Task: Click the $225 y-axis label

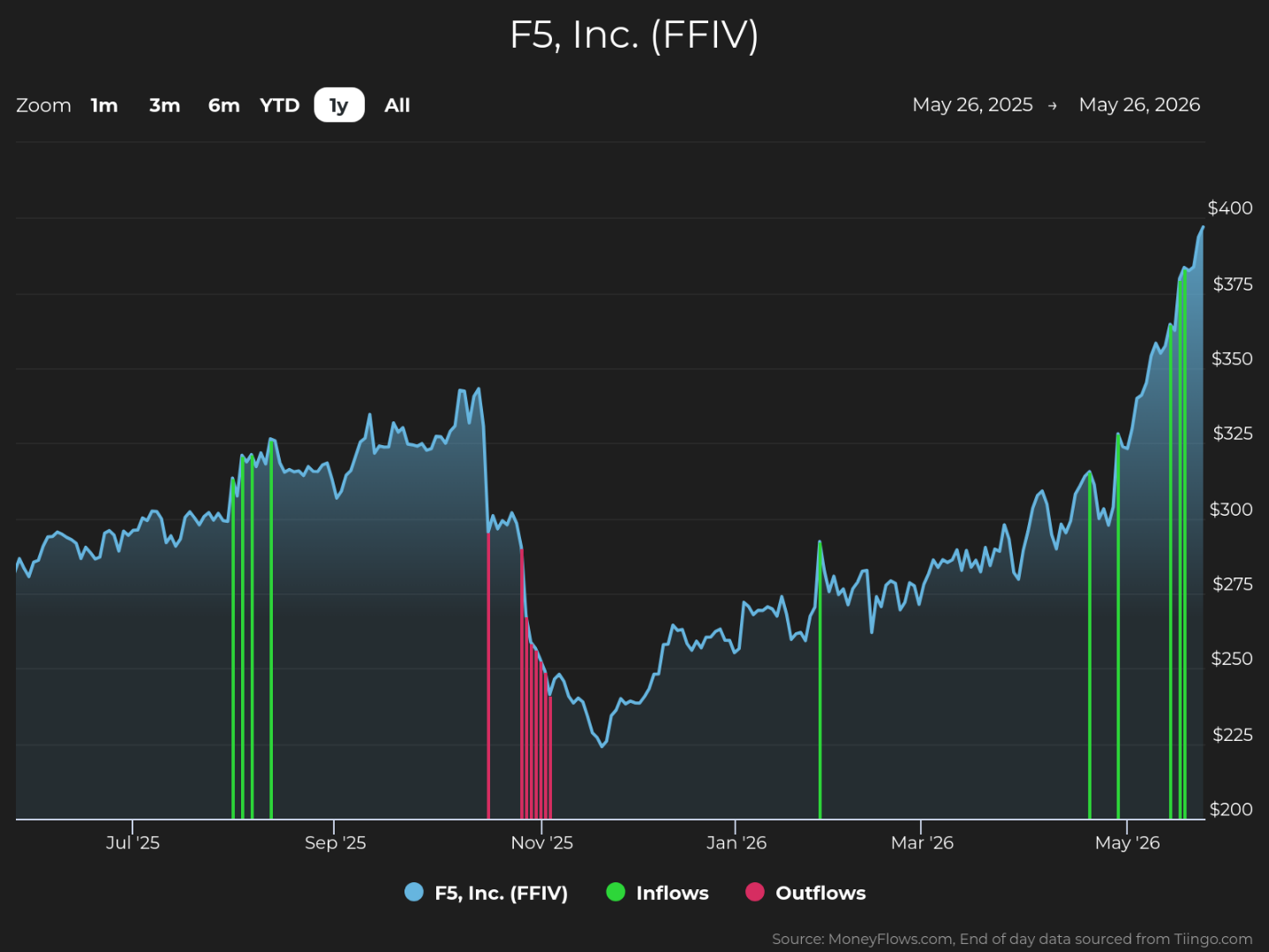Action: click(x=1232, y=735)
